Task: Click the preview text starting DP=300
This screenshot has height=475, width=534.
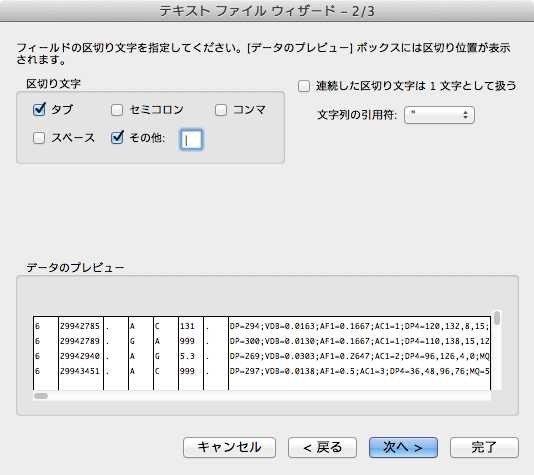Action: 359,341
